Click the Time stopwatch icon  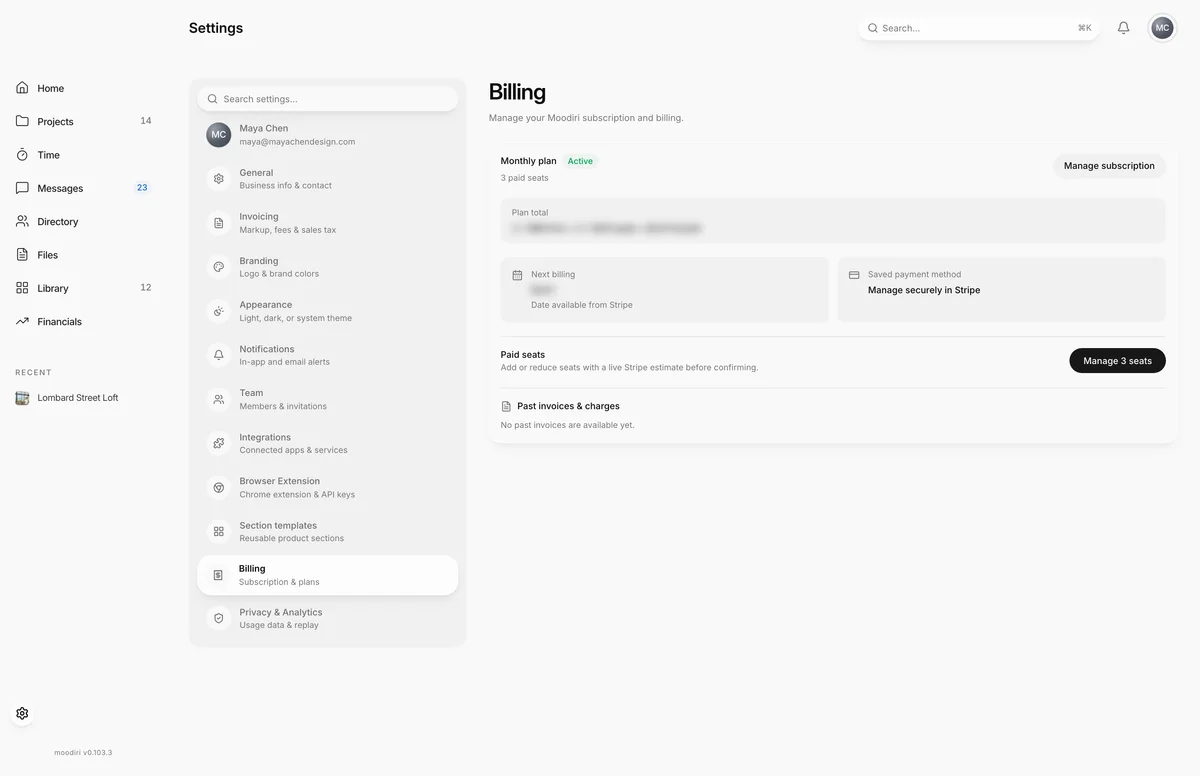click(x=22, y=155)
